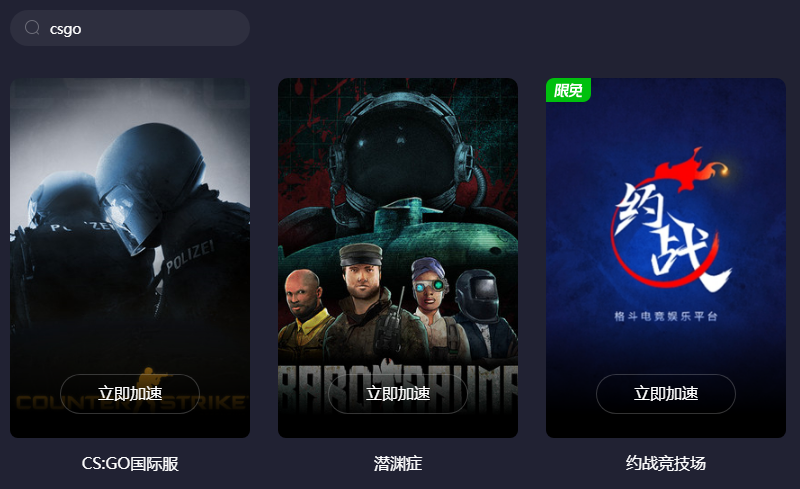Click the green 限免 badge
Screen dimensions: 800x489
568,90
